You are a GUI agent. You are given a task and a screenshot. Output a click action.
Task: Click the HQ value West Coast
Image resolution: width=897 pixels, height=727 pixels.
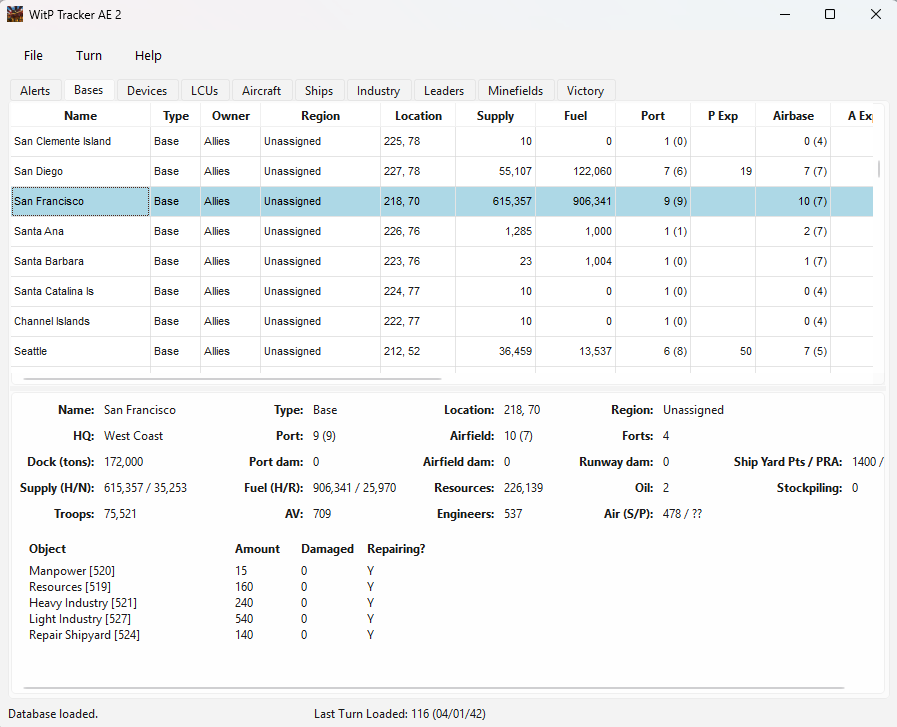click(133, 436)
